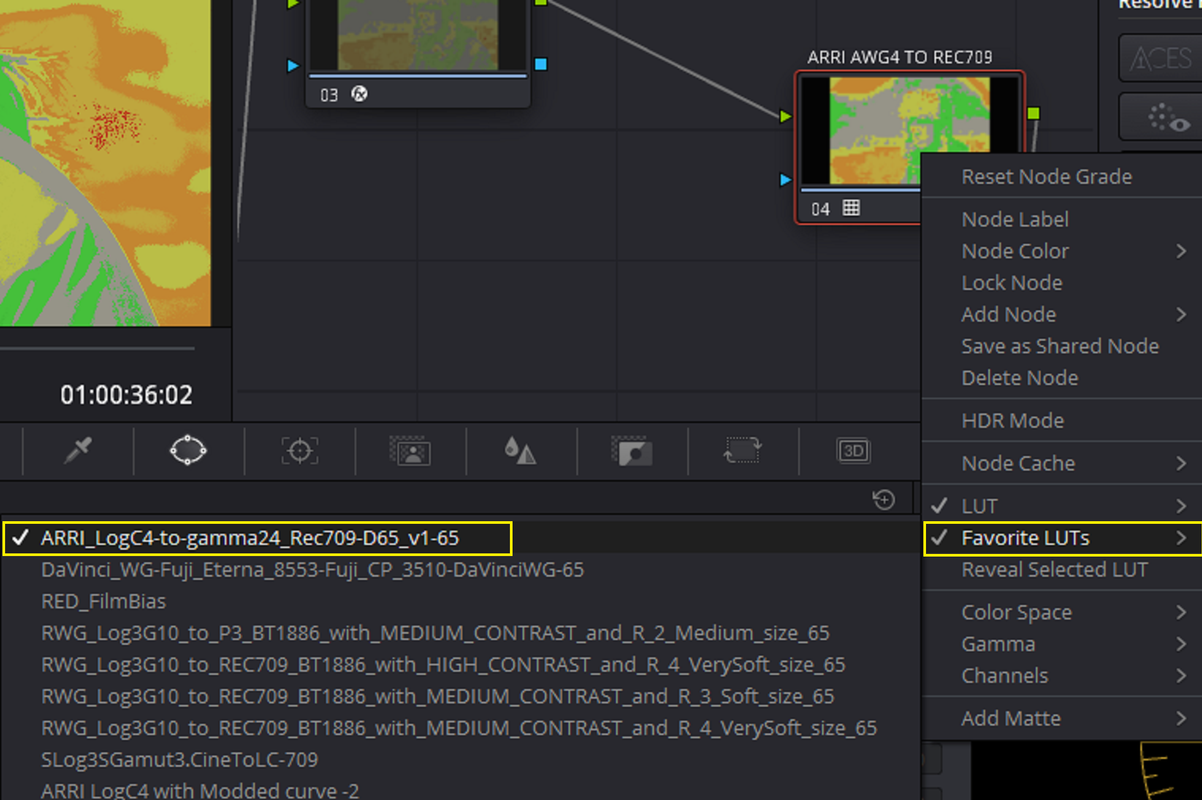1202x800 pixels.
Task: Apply the SLog3SGamut3.CineToLC-709 LUT
Action: (180, 760)
